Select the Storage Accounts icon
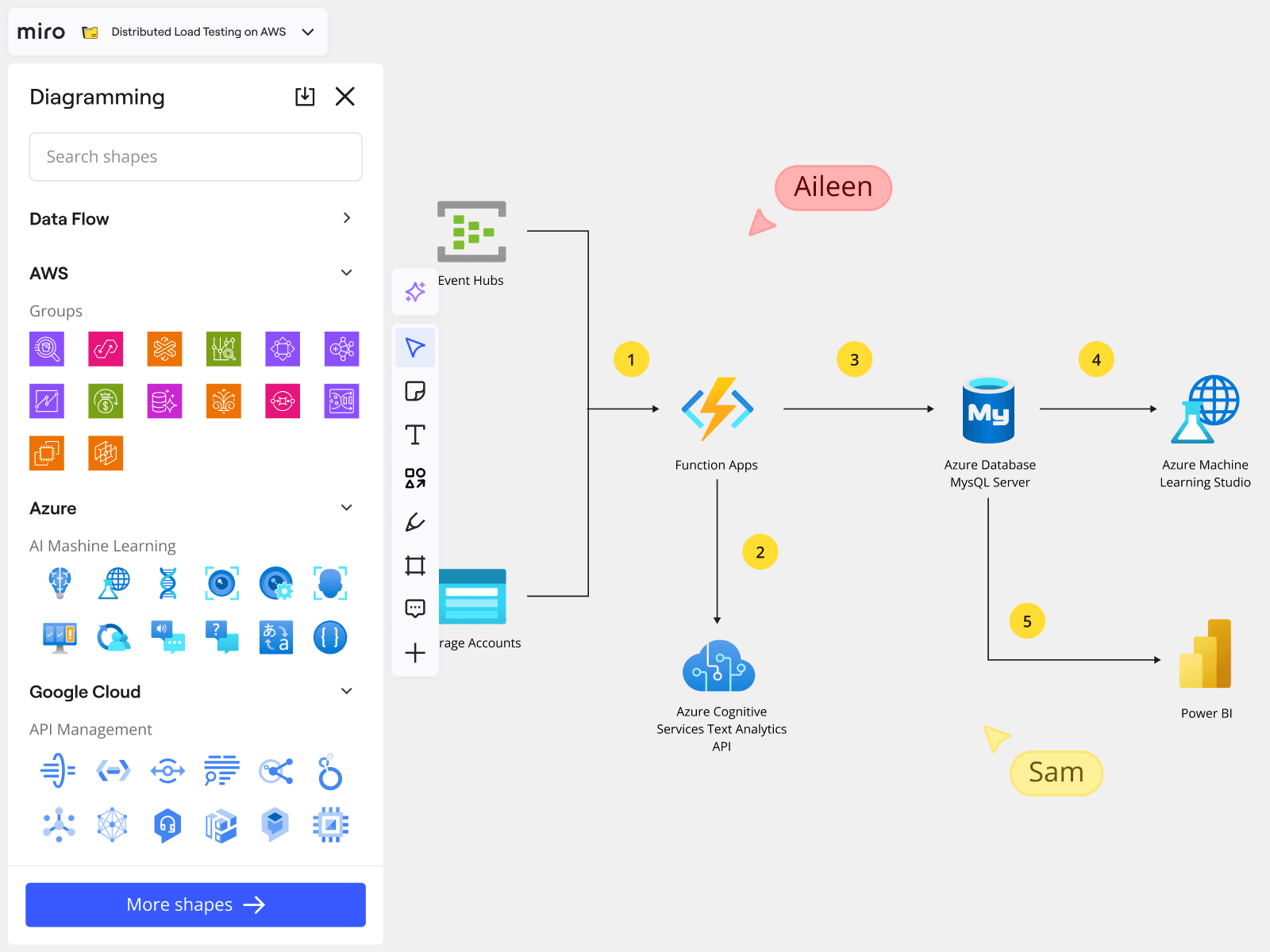Image resolution: width=1270 pixels, height=952 pixels. pos(472,597)
